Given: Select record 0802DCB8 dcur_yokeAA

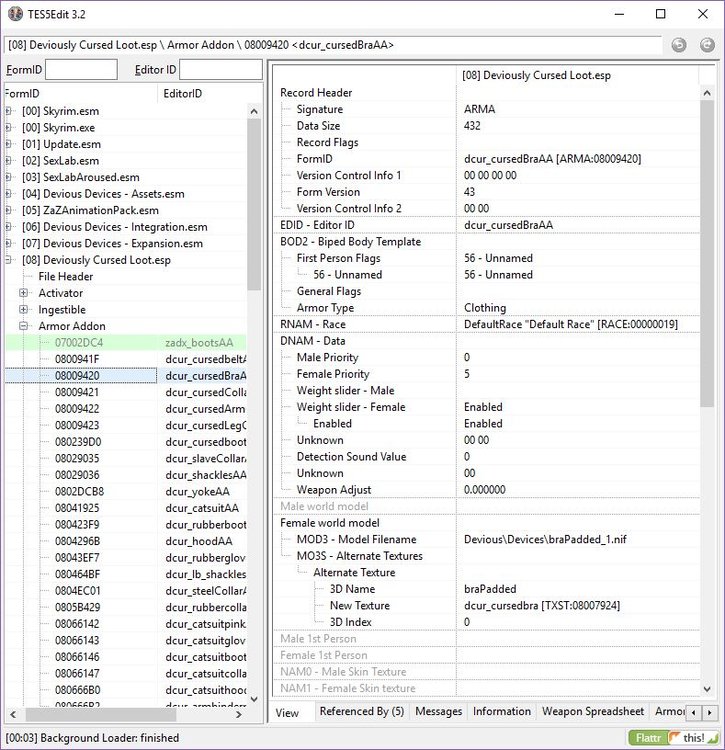Looking at the screenshot, I should pos(126,492).
